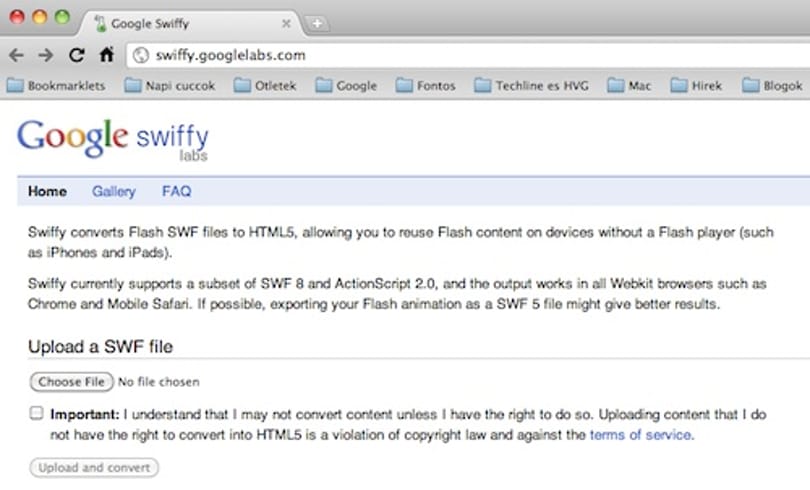Screen dimensions: 810x490
Task: Click the globe site-info icon in the address bar
Action: 141,55
